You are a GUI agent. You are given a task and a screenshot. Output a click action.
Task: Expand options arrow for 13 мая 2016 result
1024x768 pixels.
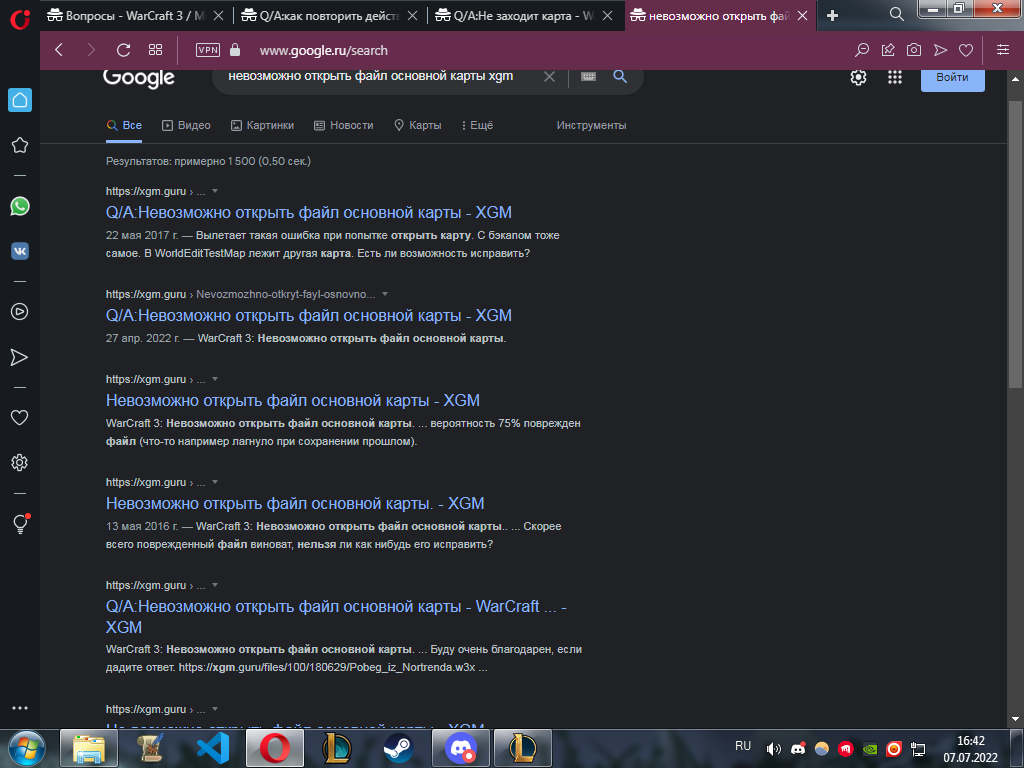(215, 483)
